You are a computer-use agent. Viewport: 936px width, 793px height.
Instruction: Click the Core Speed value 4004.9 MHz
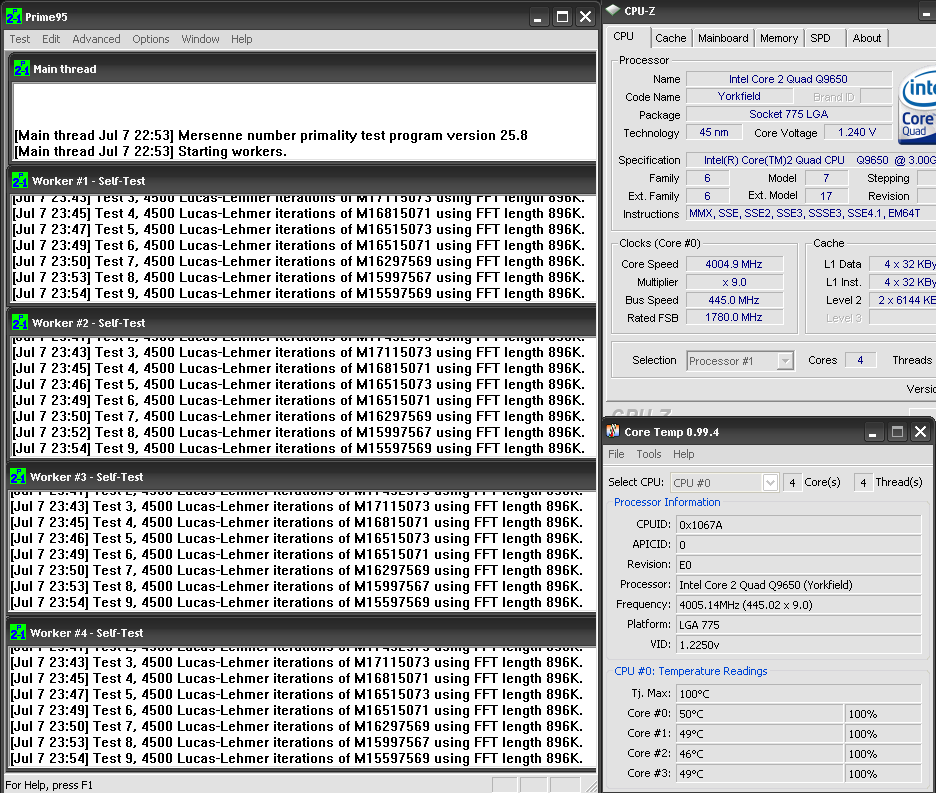[734, 264]
